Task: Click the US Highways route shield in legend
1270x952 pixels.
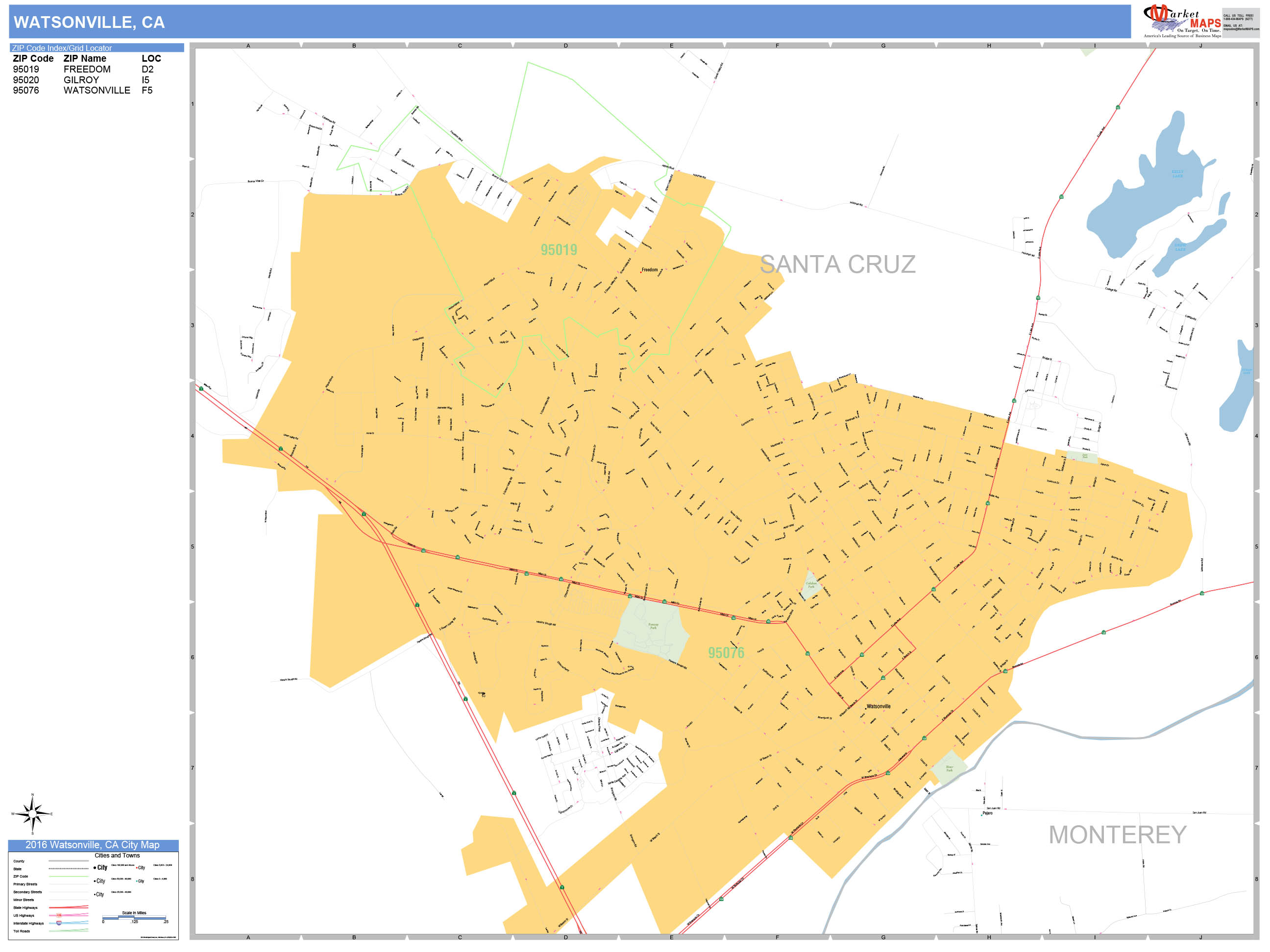Action: pos(59,916)
